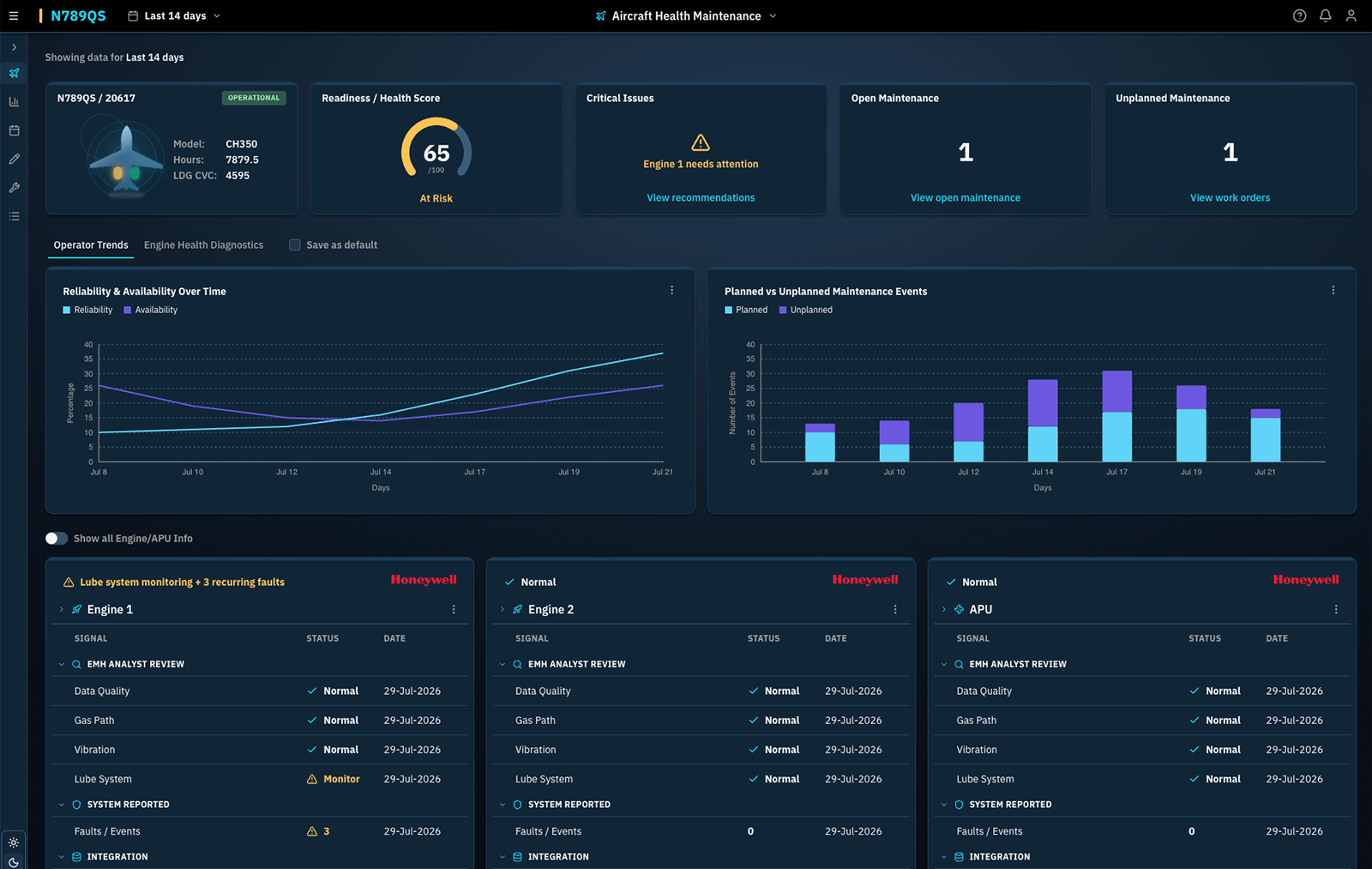This screenshot has width=1372, height=869.
Task: Select Engine 2 Gas Path row
Action: 701,721
